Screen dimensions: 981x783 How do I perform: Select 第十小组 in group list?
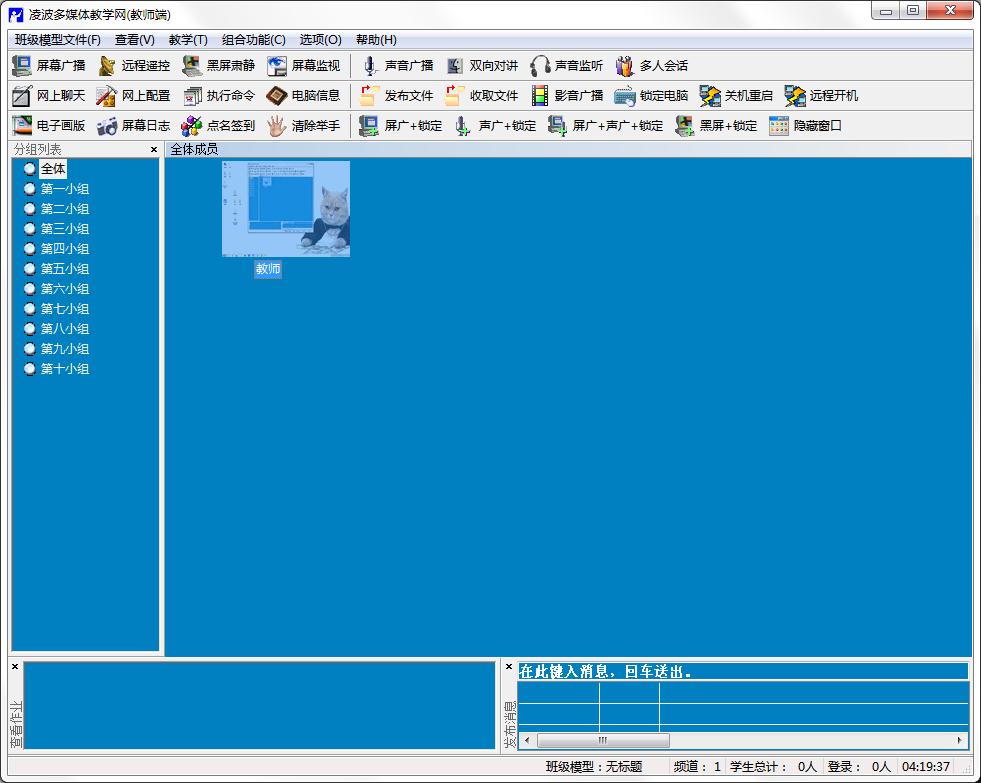[64, 369]
